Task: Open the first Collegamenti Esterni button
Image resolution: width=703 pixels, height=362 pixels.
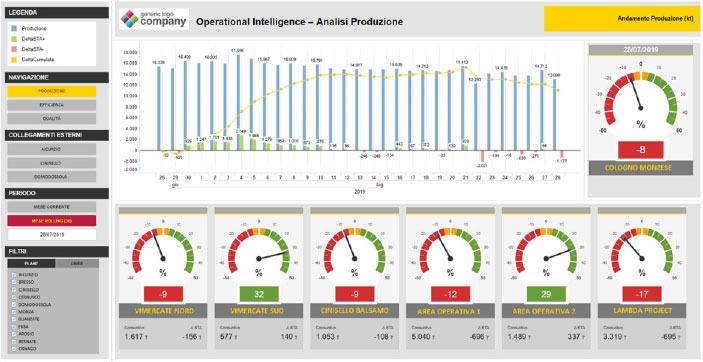Action: [52, 149]
